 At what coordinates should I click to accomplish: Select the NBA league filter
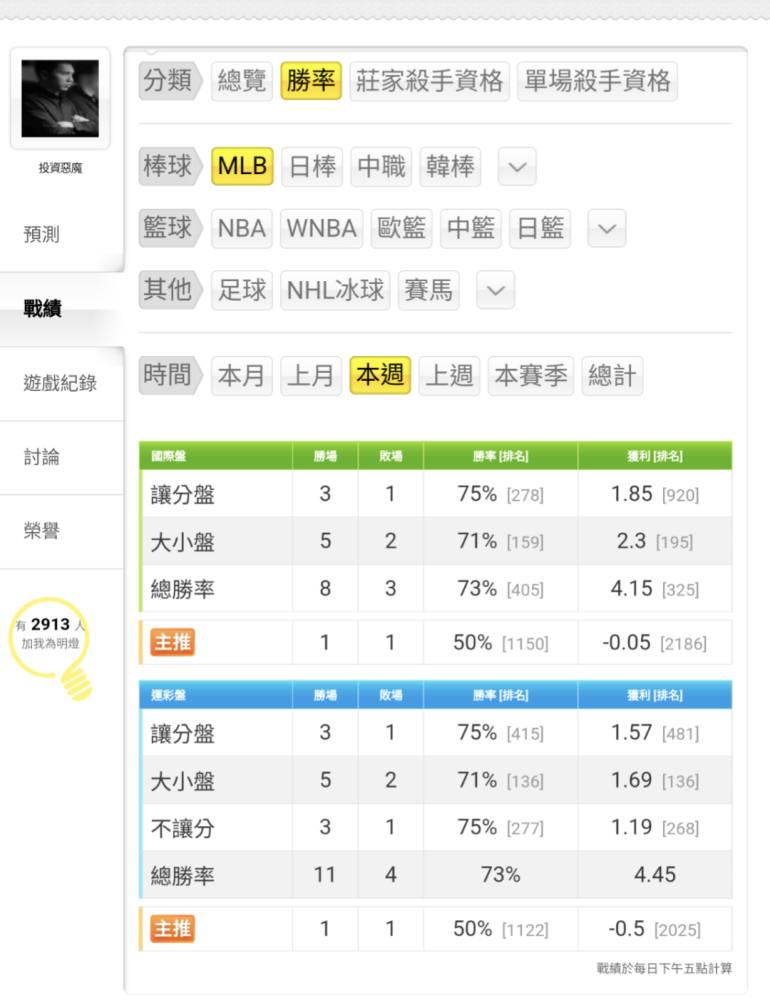[242, 228]
